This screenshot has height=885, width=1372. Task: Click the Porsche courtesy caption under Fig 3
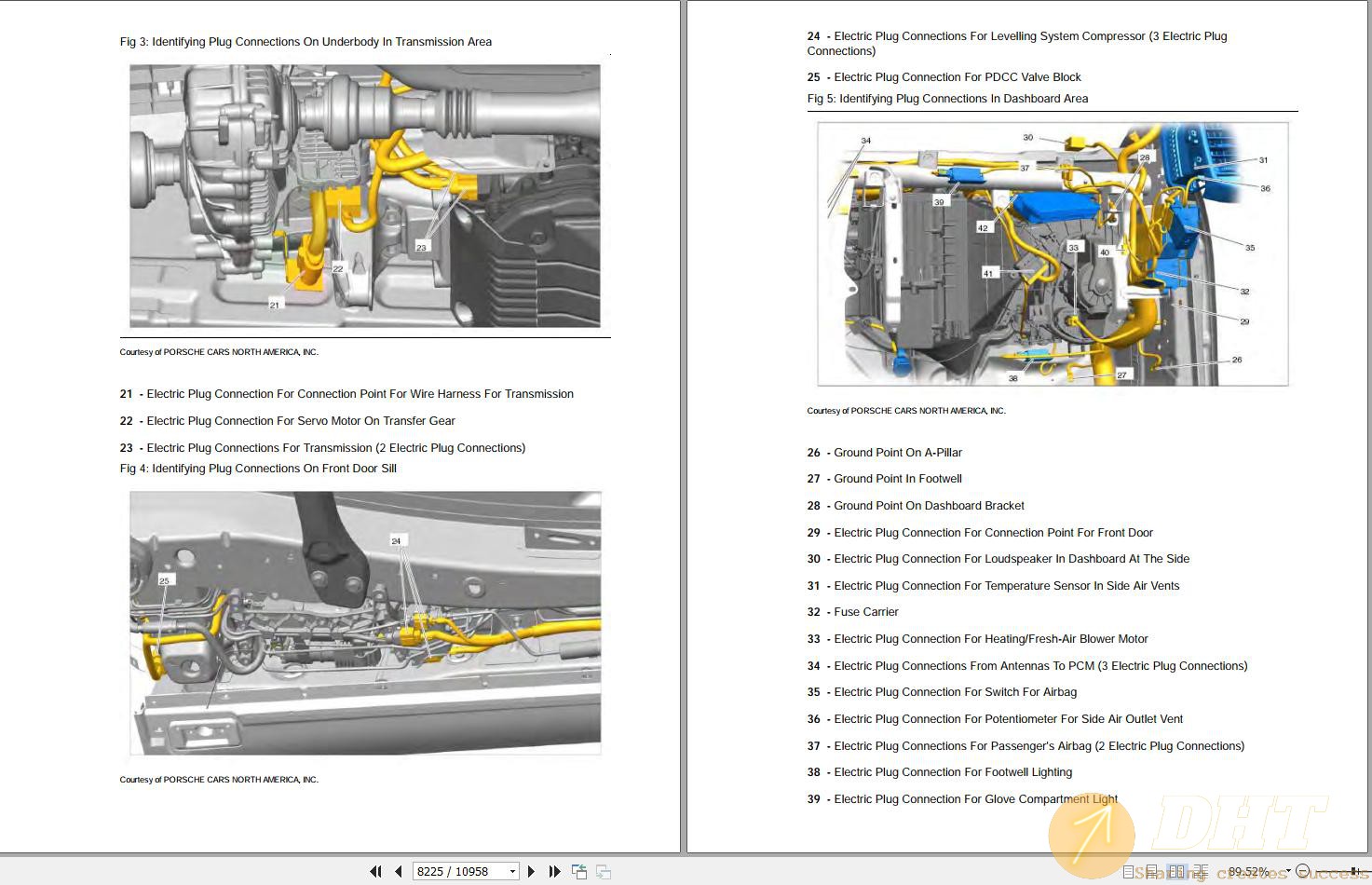click(x=219, y=352)
